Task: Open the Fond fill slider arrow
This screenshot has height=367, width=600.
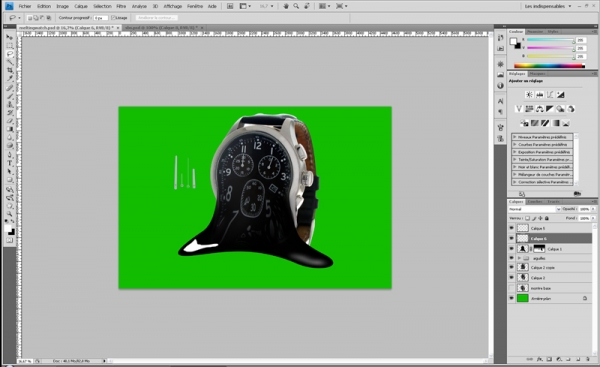Action: 593,218
